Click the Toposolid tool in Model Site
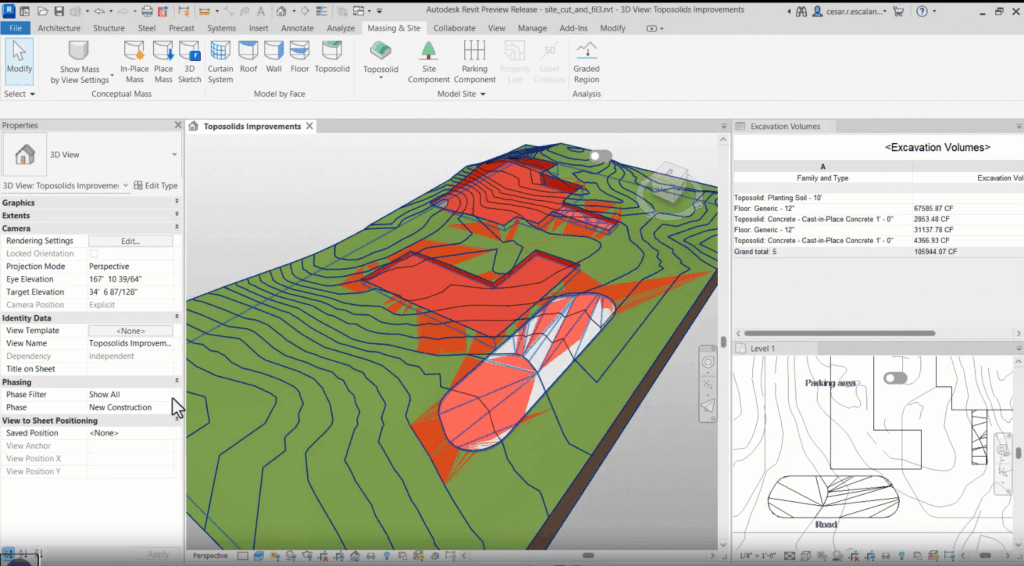This screenshot has width=1024, height=566. pos(381,55)
